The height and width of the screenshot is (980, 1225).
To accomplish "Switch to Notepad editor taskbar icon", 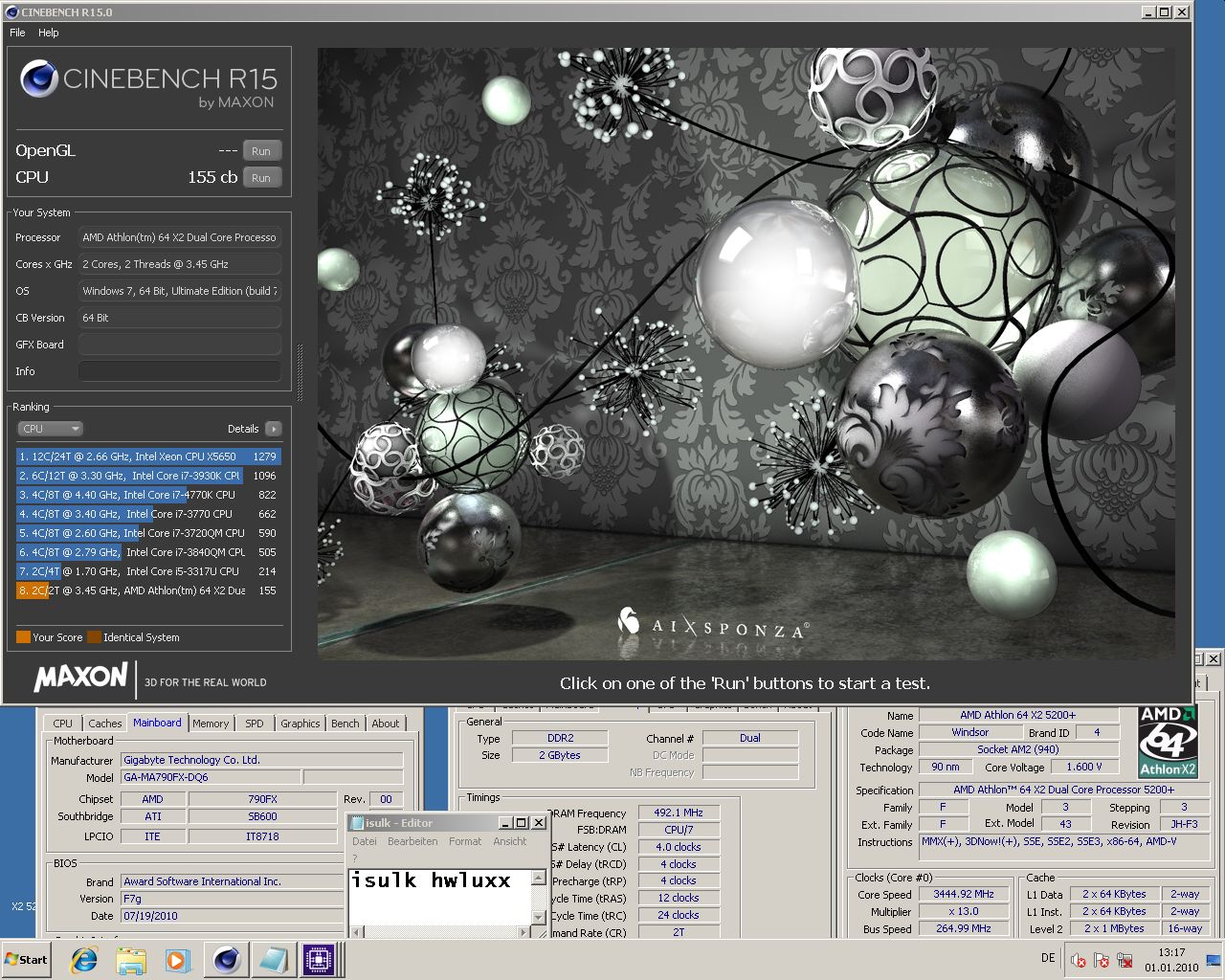I will pyautogui.click(x=273, y=960).
